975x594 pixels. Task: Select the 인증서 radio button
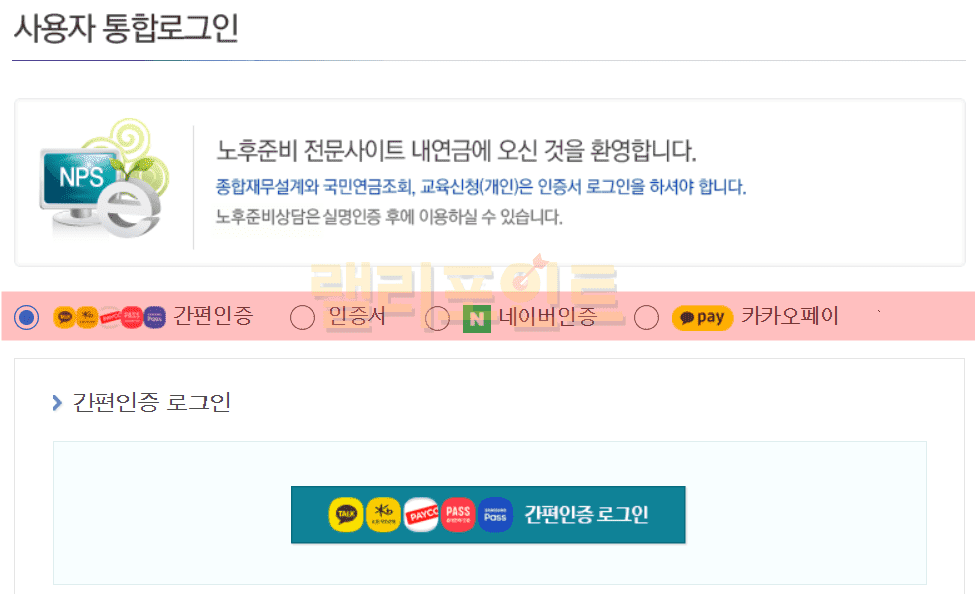coord(302,318)
